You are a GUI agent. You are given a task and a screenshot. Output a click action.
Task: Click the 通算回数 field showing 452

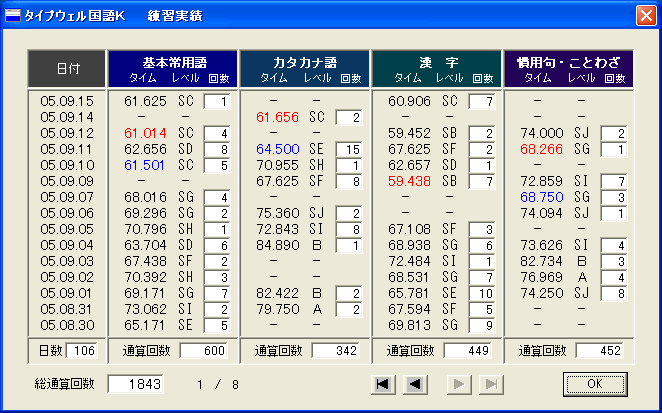599,351
